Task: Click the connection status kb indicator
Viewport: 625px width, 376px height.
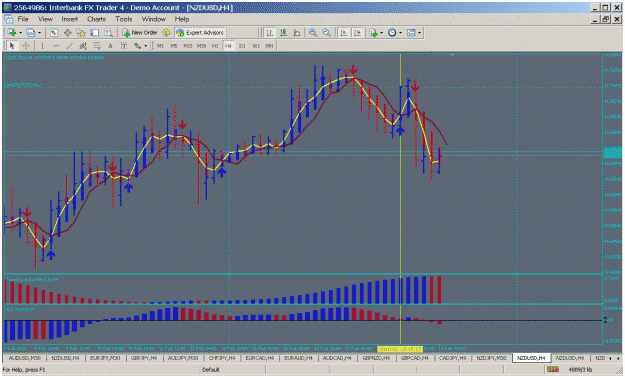Action: (x=580, y=370)
